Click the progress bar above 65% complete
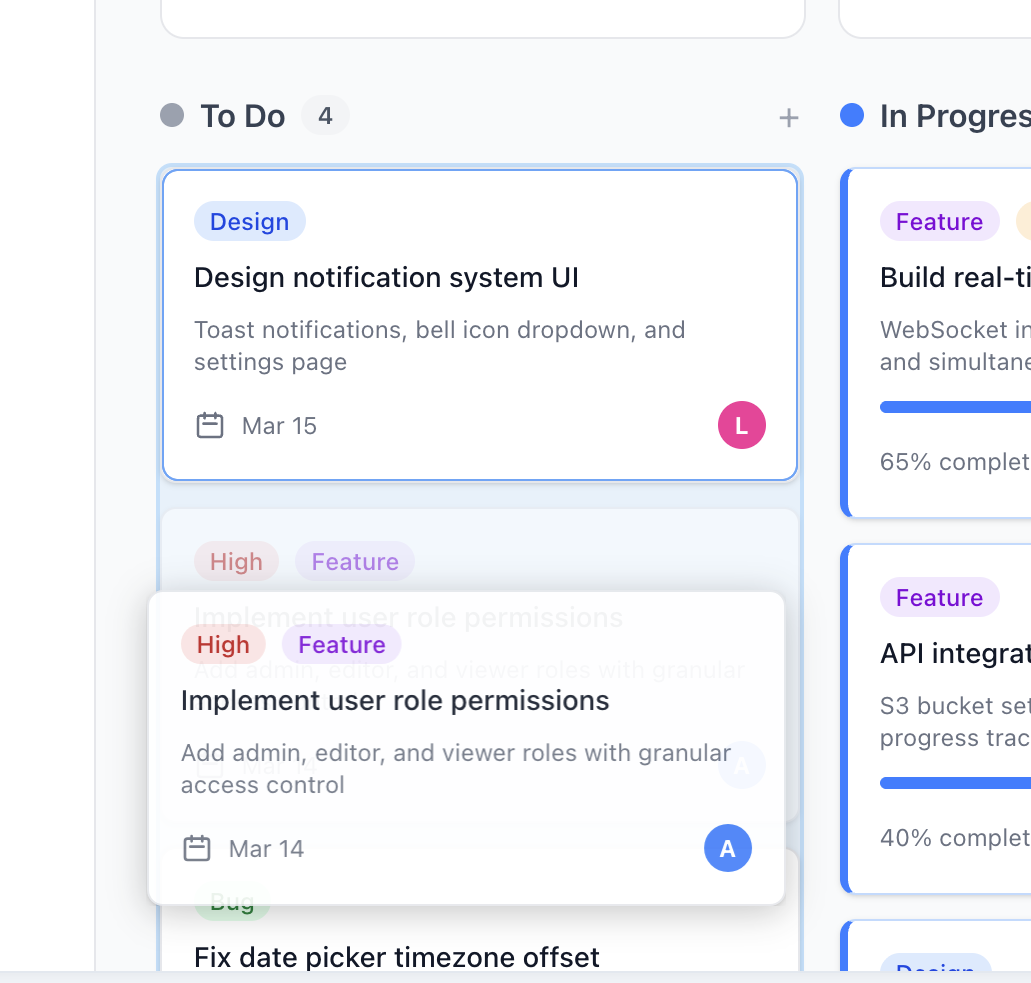Screen dimensions: 1031x983 pyautogui.click(x=955, y=407)
